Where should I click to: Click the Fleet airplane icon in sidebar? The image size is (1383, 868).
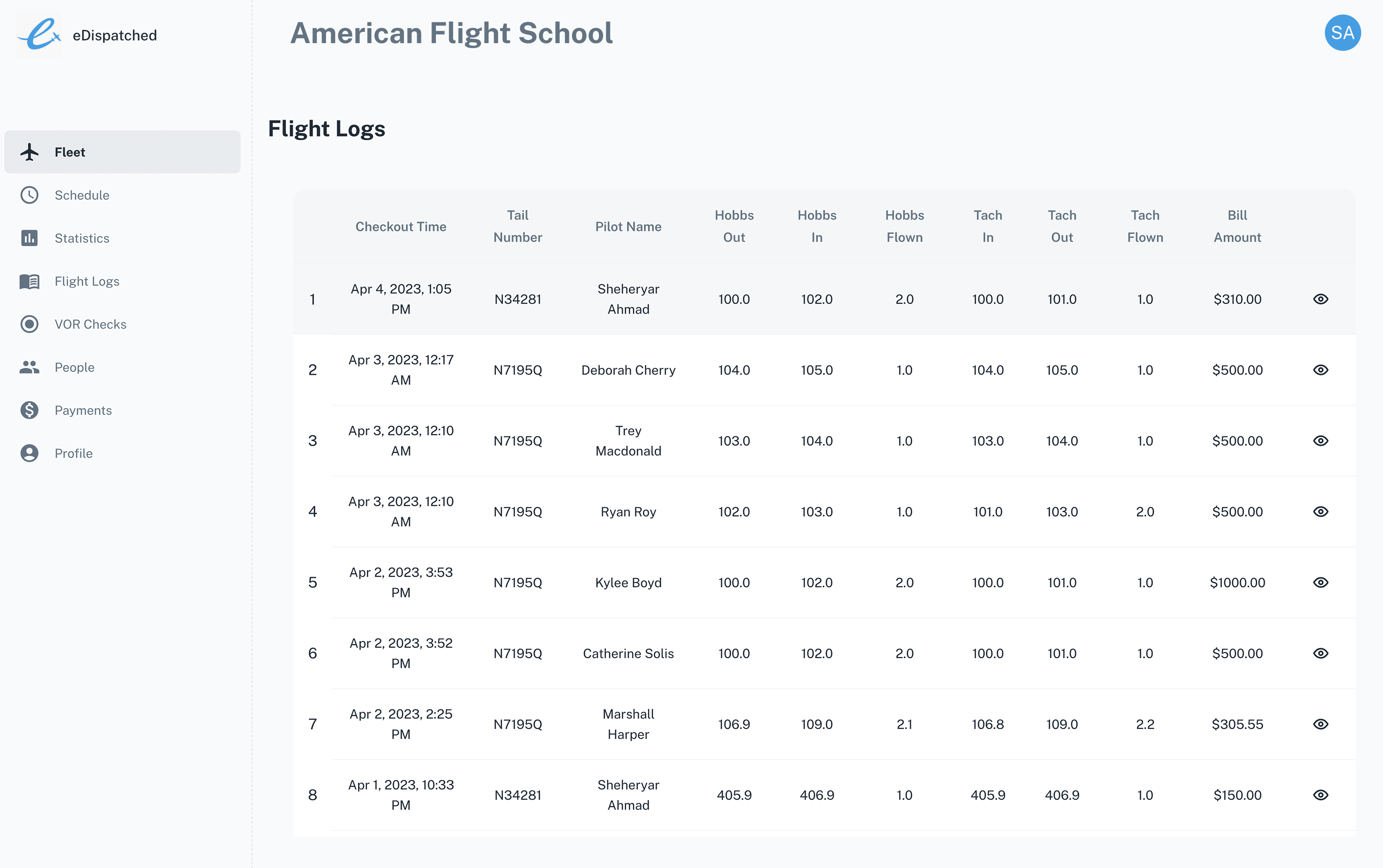(x=29, y=152)
